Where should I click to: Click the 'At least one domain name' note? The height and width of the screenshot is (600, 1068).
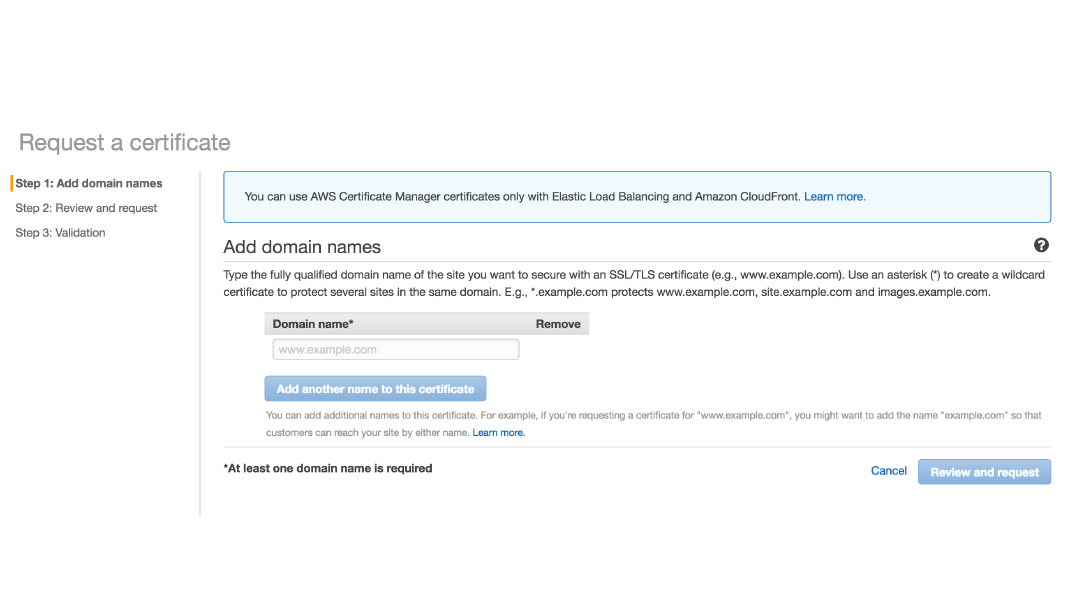pos(328,468)
